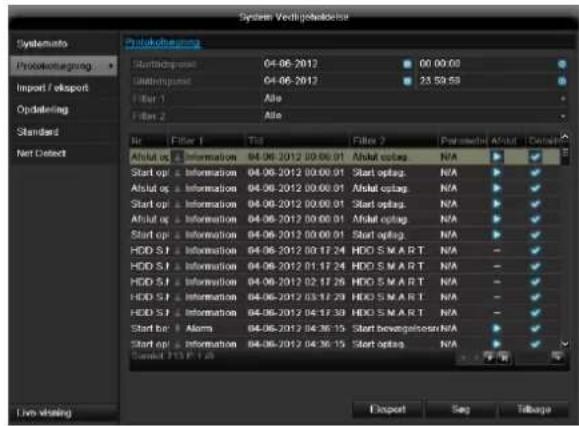Open Import / eksport in the sidebar

pyautogui.click(x=63, y=88)
